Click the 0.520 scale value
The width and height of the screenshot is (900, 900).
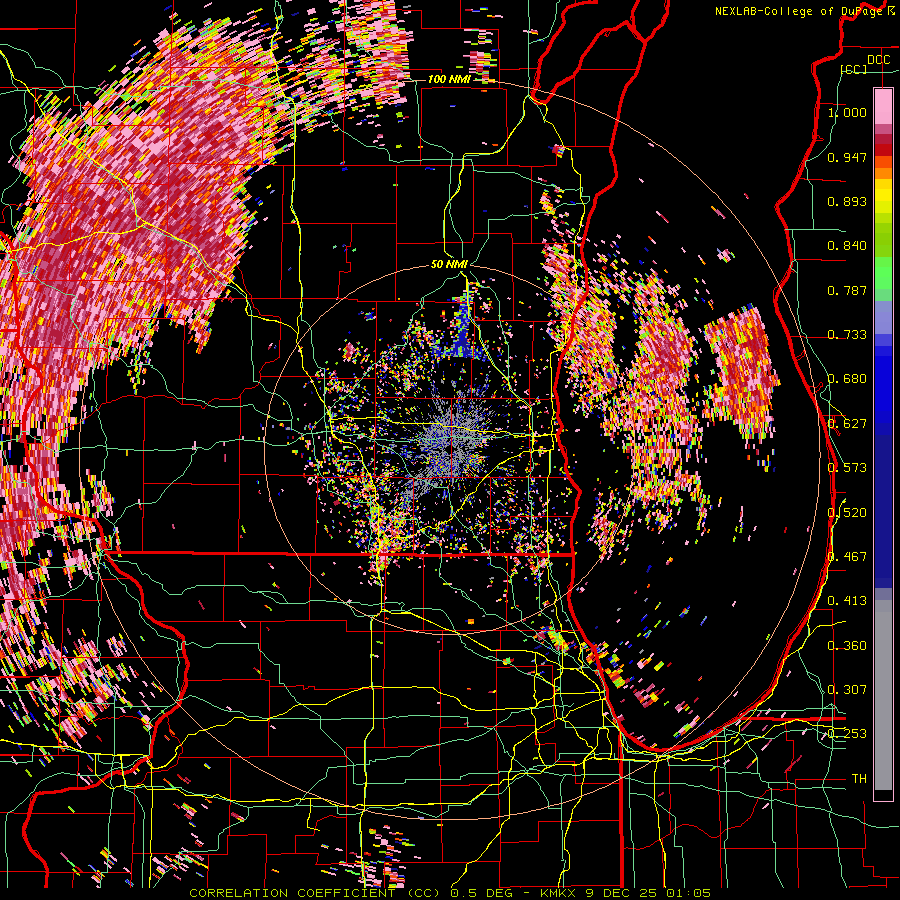[847, 511]
